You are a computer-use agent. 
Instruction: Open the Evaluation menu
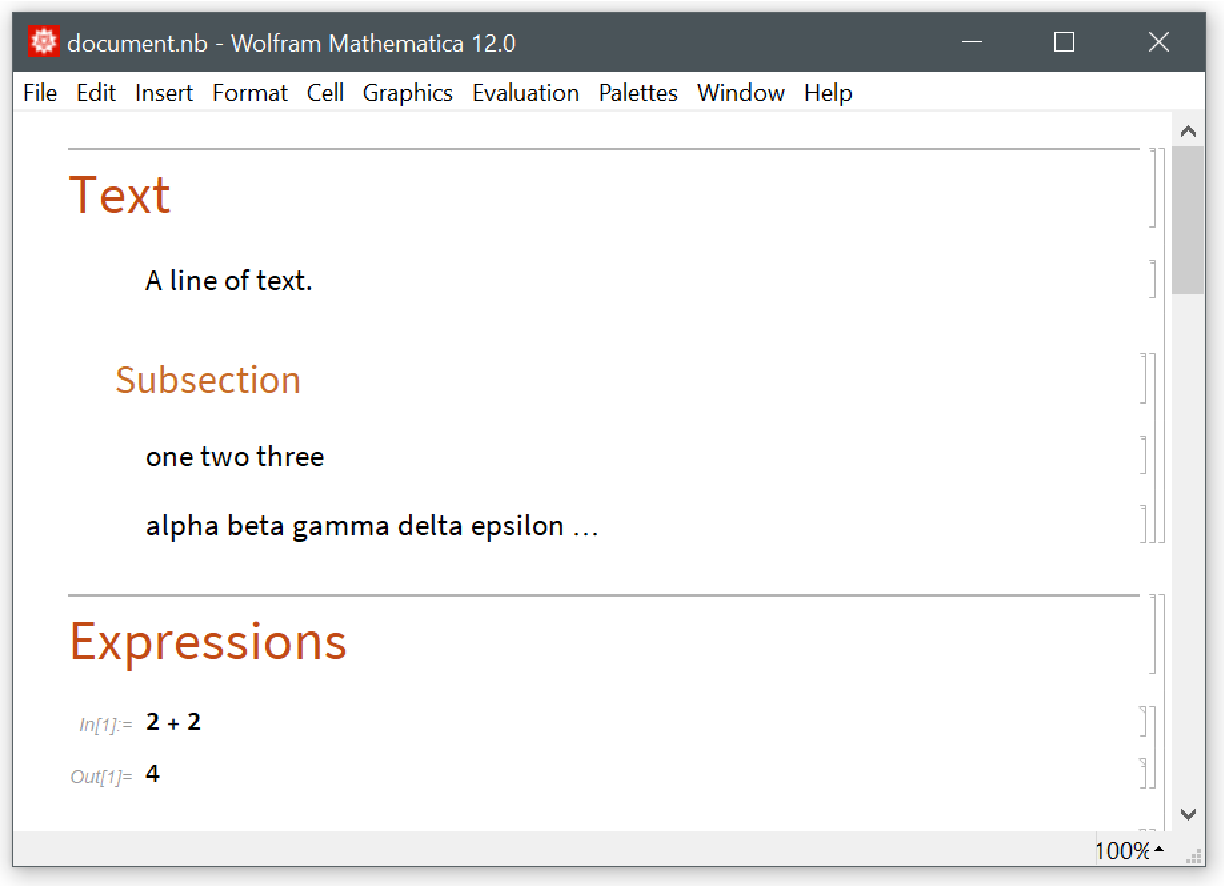(525, 93)
